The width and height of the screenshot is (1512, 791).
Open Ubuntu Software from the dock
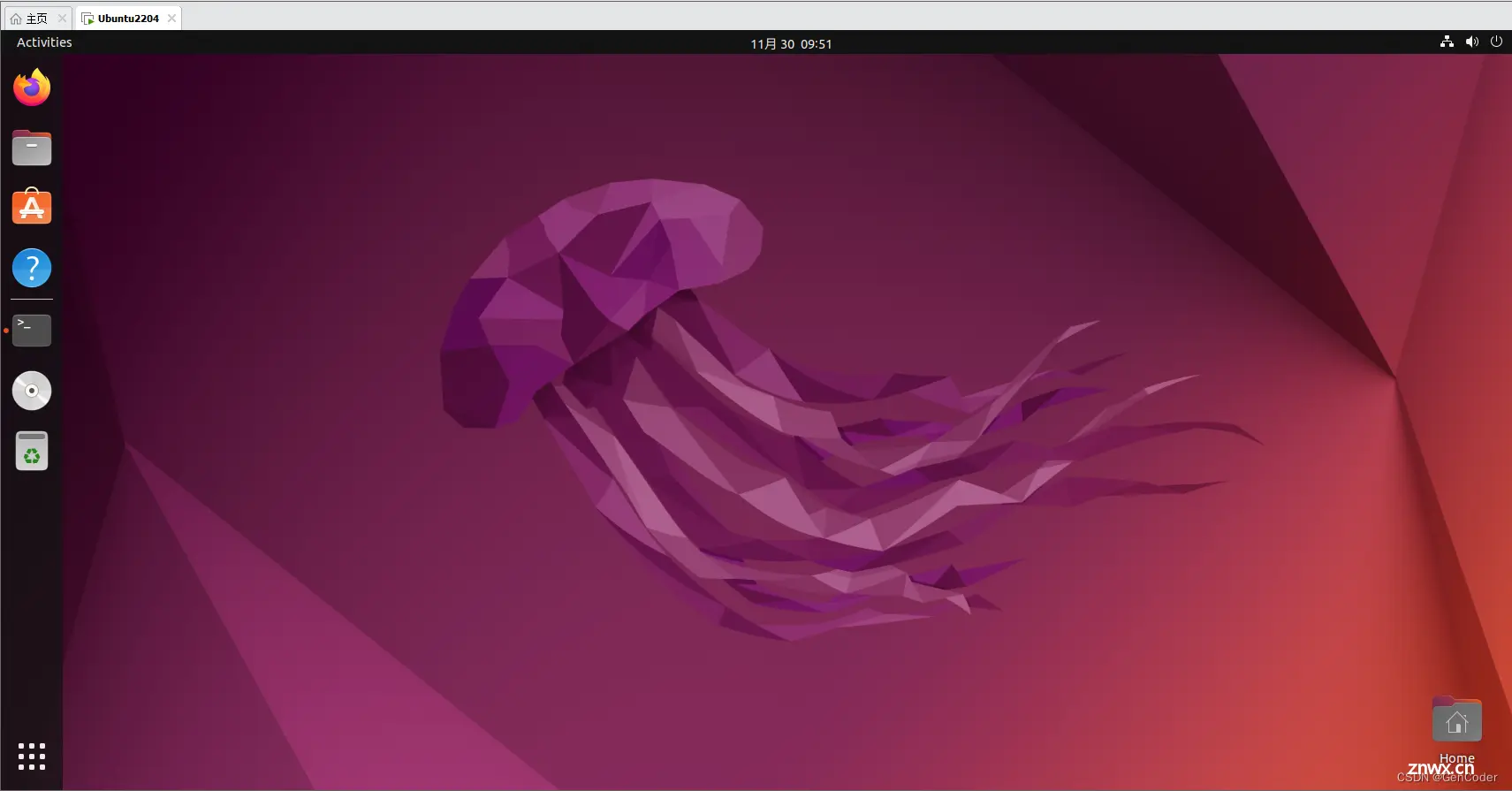32,207
